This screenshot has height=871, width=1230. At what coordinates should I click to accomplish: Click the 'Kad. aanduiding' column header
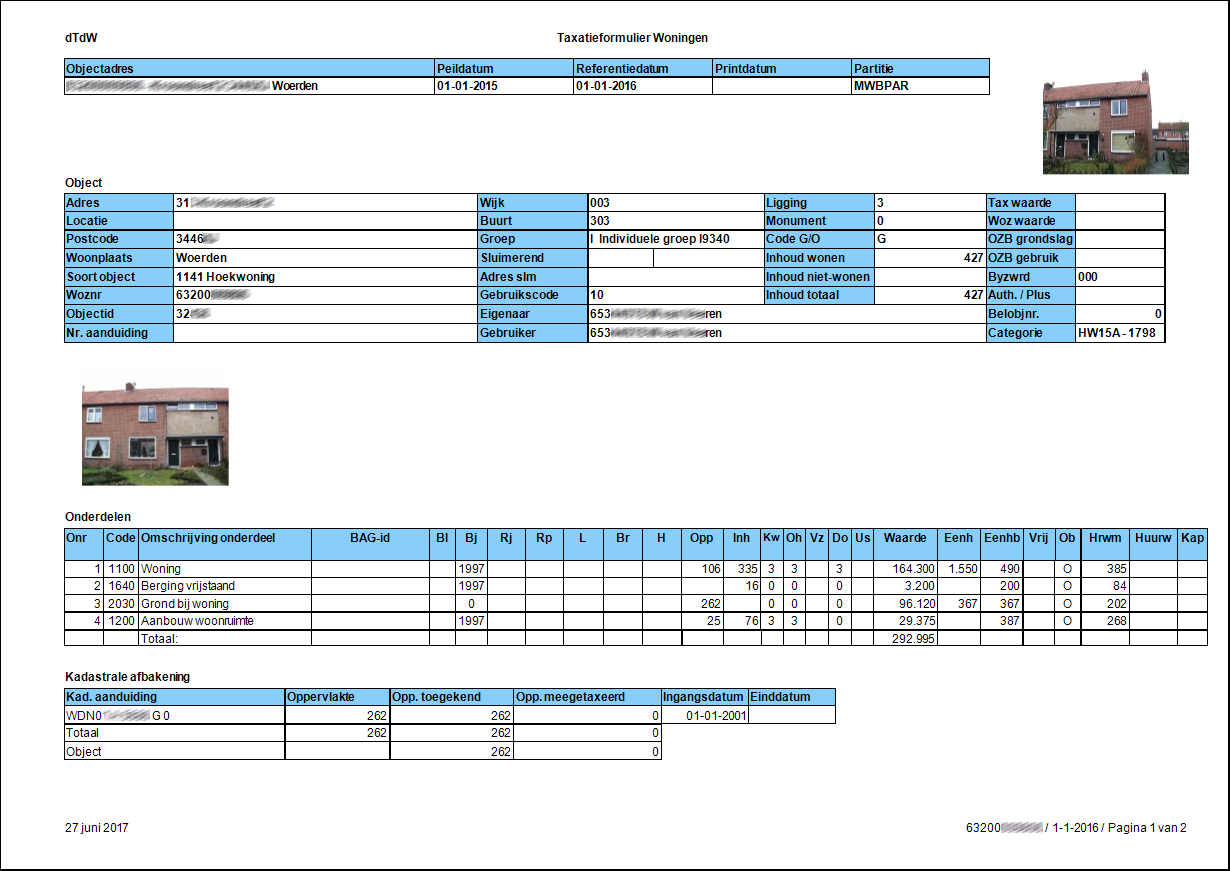174,697
